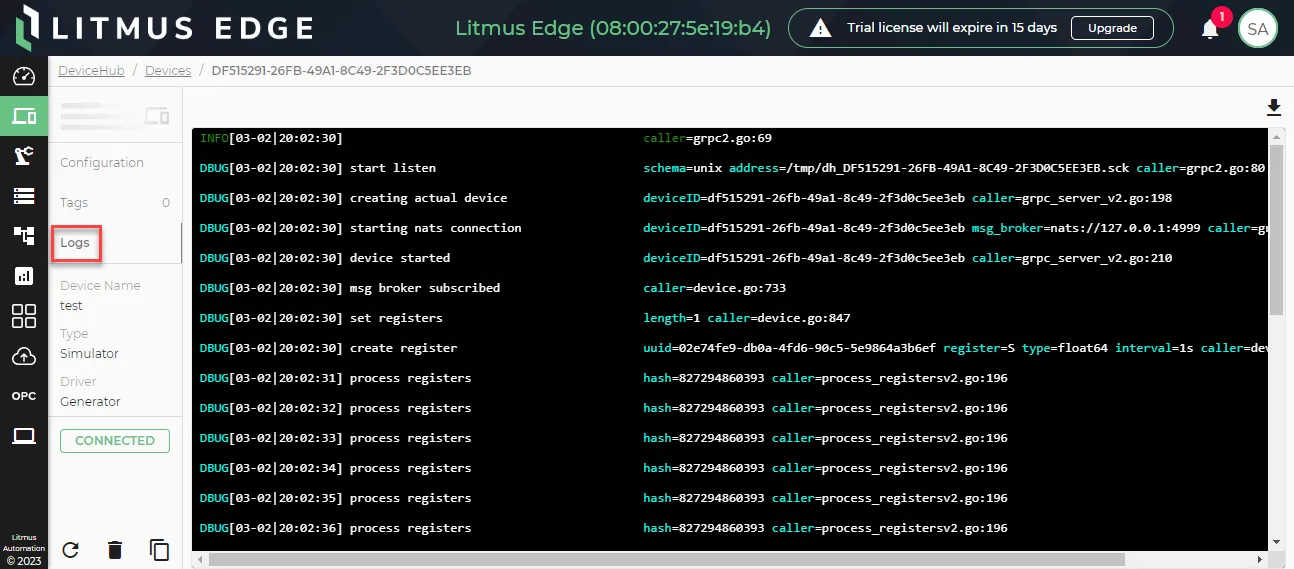Viewport: 1294px width, 569px height.
Task: Go to the DeviceHub breadcrumb link
Action: coord(91,71)
